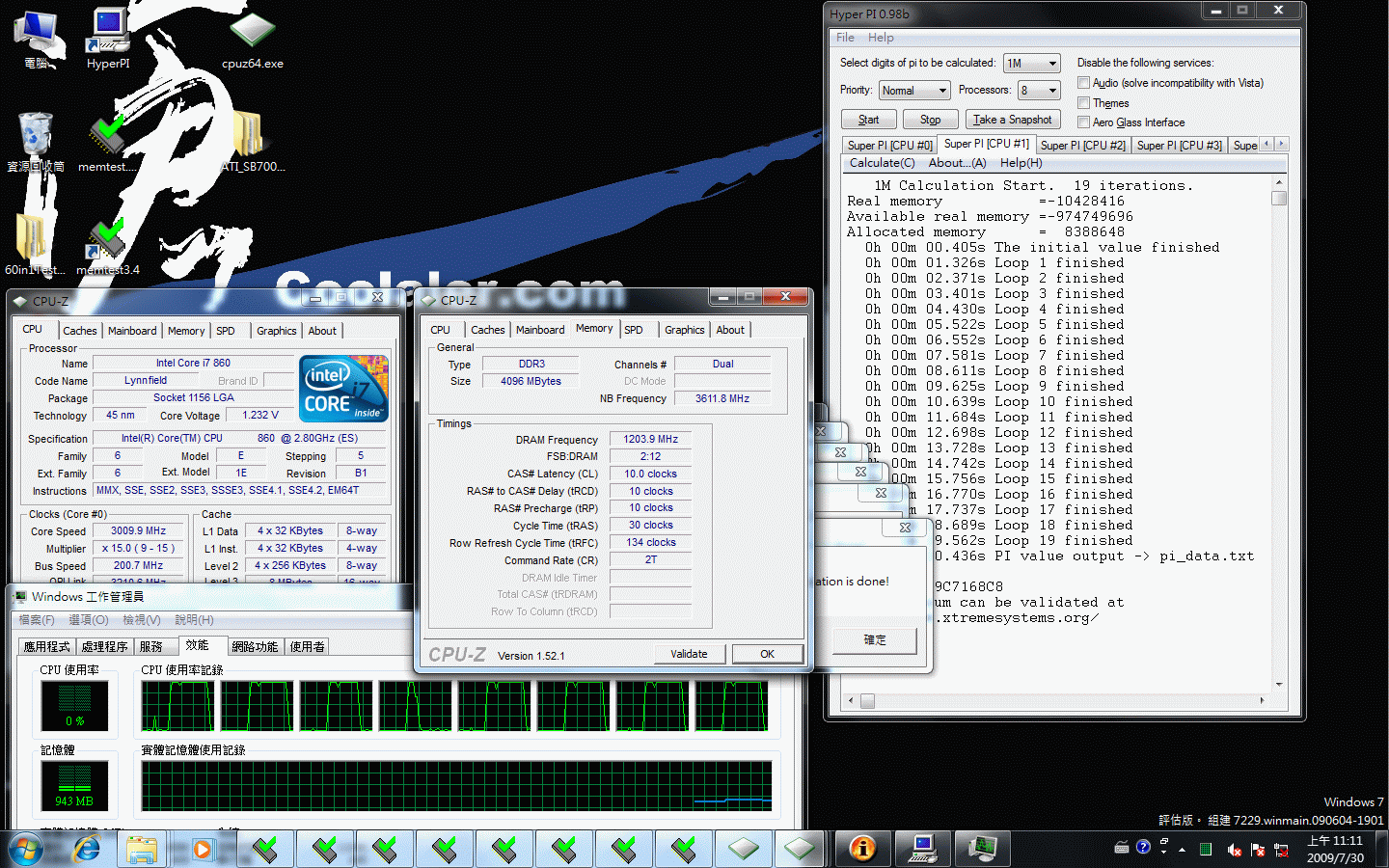Click OK in the CPU-Z Memory window
Screen dimensions: 1389x868
767,654
